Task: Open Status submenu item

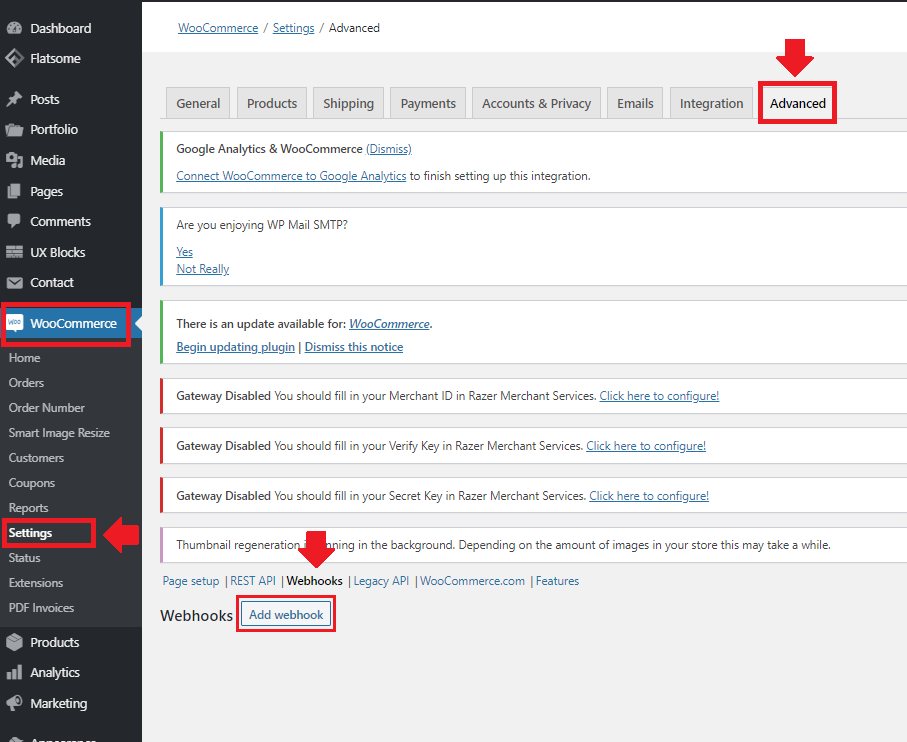Action: [24, 558]
